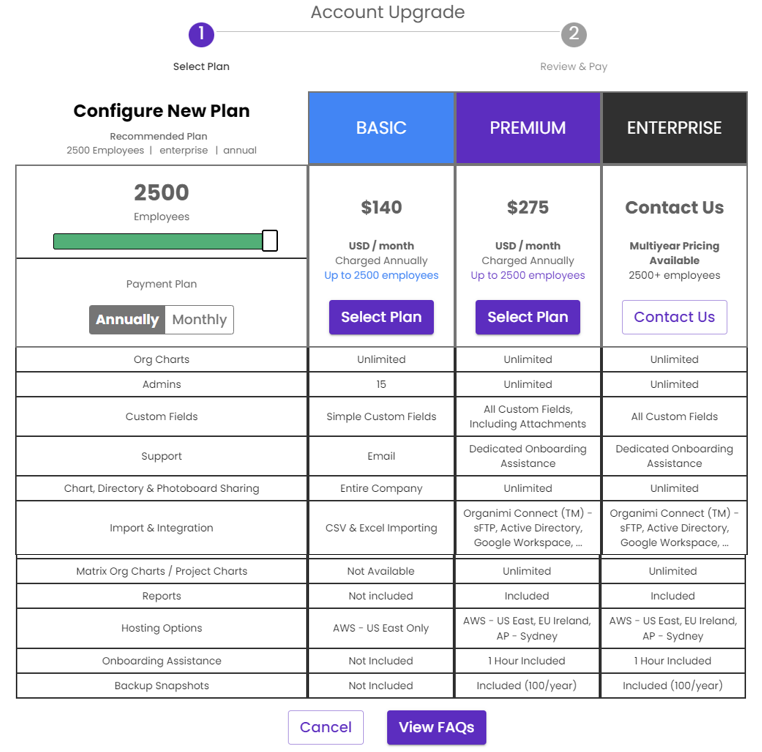Click the employee count slider handle

[270, 241]
